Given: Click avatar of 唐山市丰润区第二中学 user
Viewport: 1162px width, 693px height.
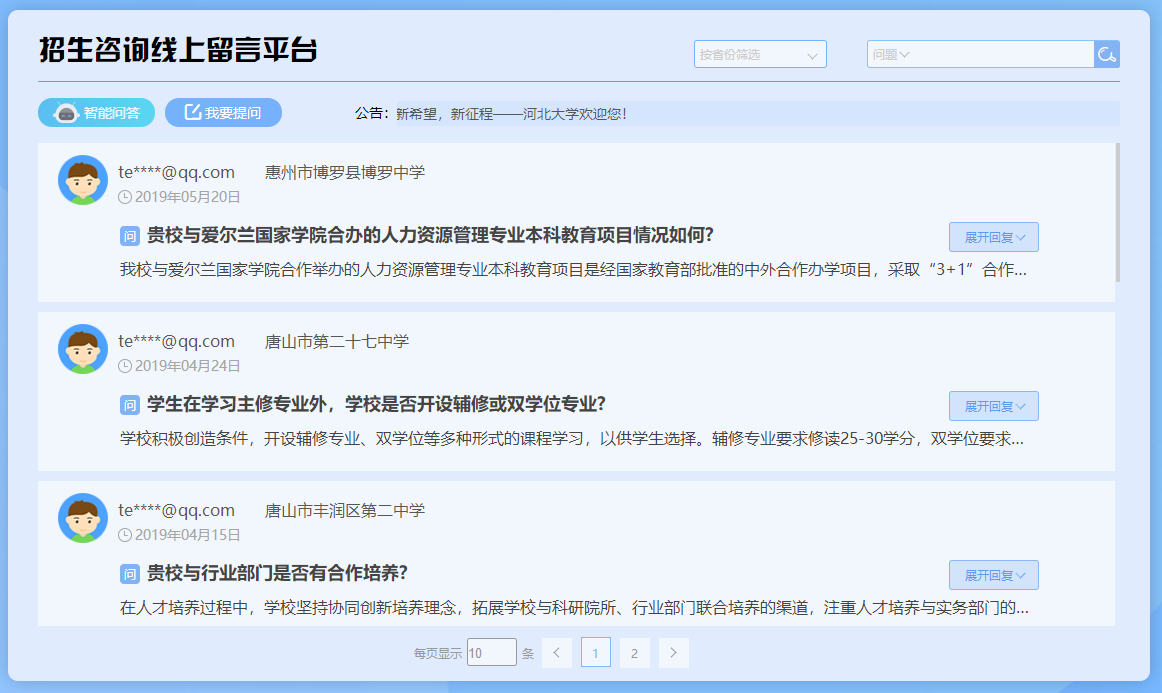Looking at the screenshot, I should pyautogui.click(x=83, y=518).
